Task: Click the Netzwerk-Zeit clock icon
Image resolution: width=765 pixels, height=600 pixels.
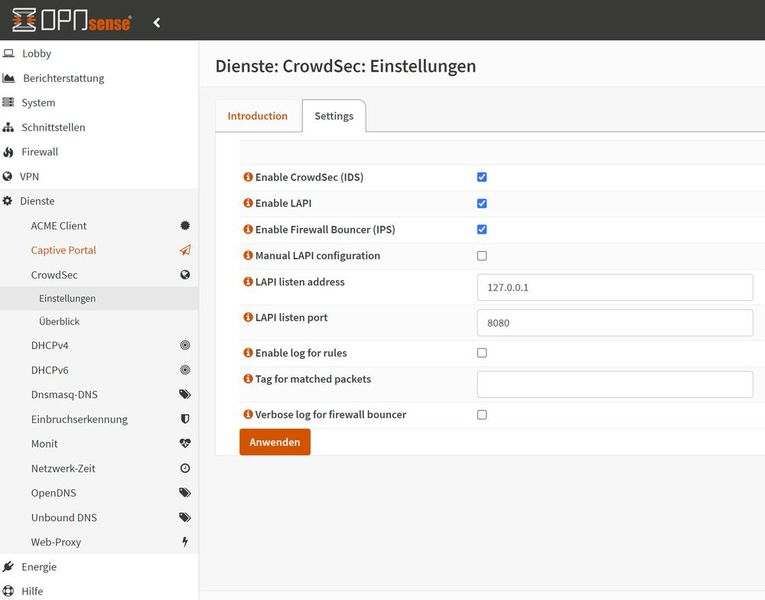Action: pos(185,468)
